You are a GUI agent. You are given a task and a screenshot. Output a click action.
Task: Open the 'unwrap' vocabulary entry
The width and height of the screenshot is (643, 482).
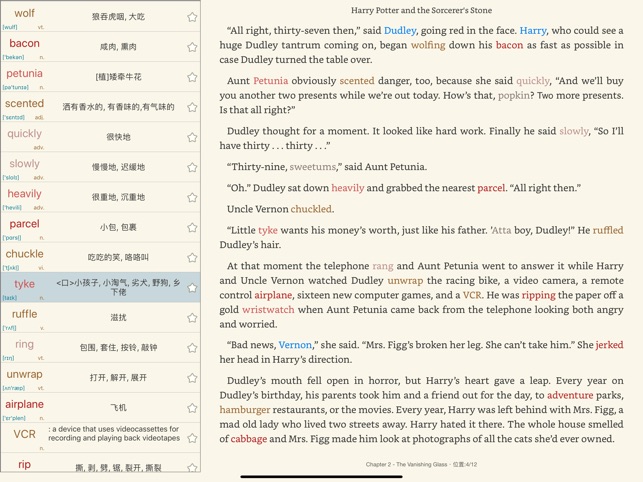(x=24, y=374)
